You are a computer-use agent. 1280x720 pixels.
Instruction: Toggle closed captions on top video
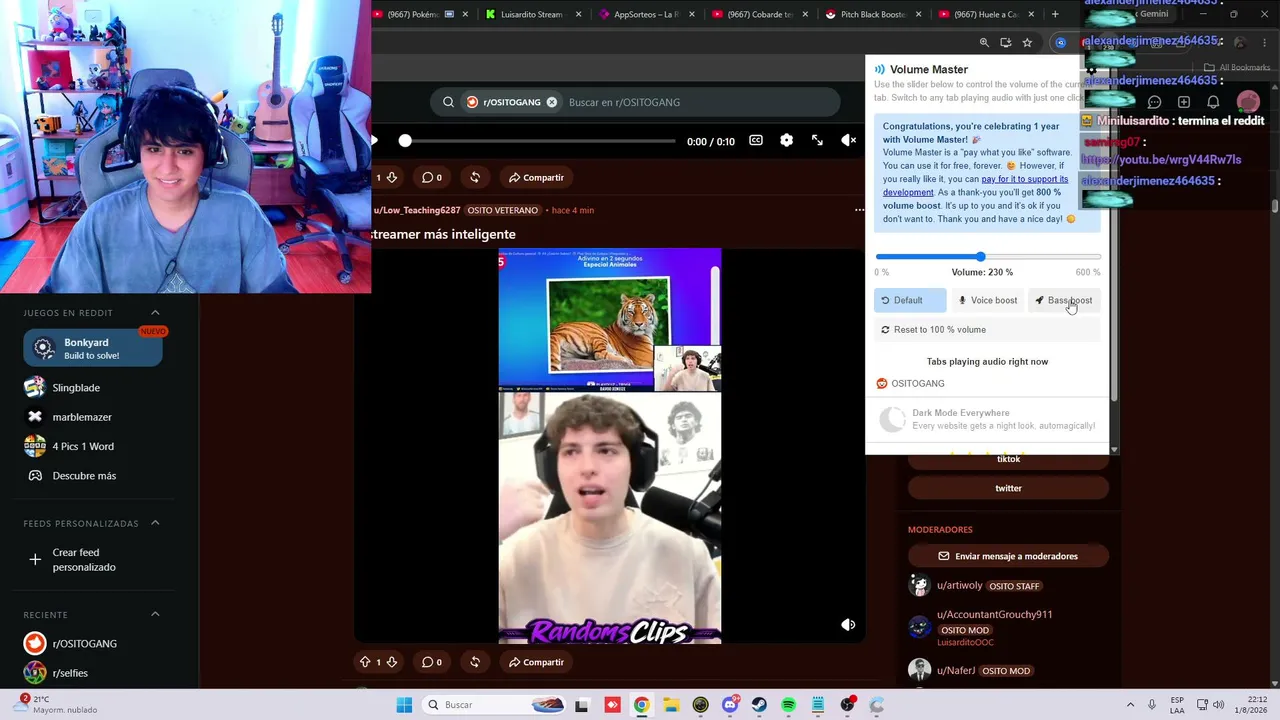coord(756,141)
